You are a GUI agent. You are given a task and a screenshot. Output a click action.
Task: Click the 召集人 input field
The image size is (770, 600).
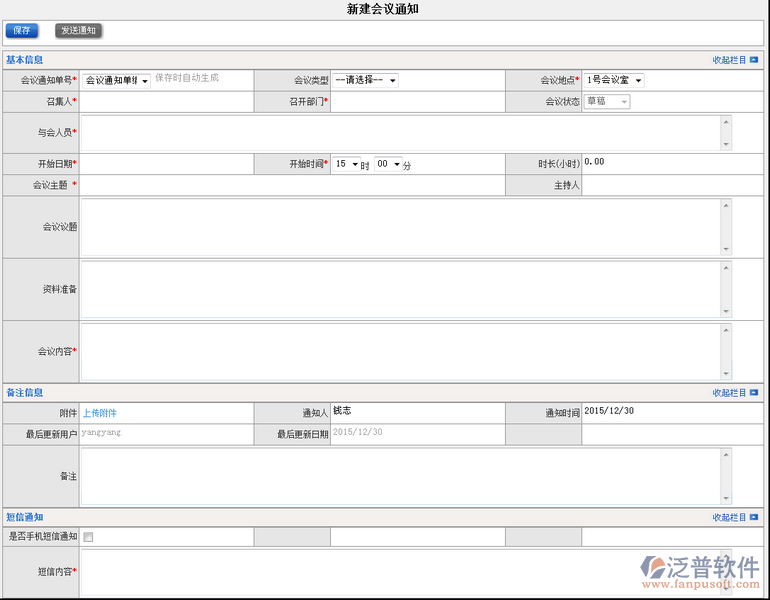coord(166,102)
